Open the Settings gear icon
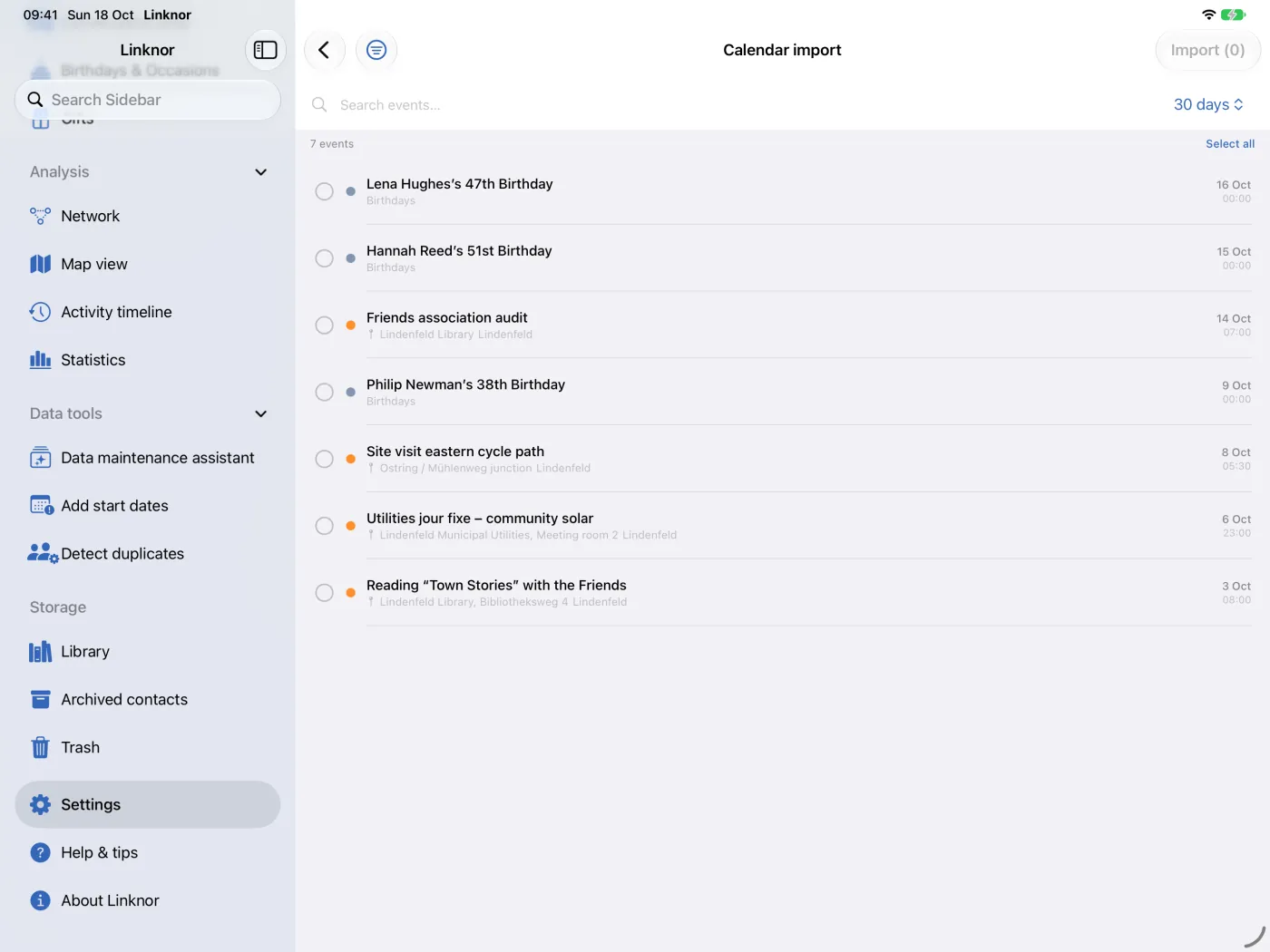The width and height of the screenshot is (1270, 952). click(x=40, y=804)
